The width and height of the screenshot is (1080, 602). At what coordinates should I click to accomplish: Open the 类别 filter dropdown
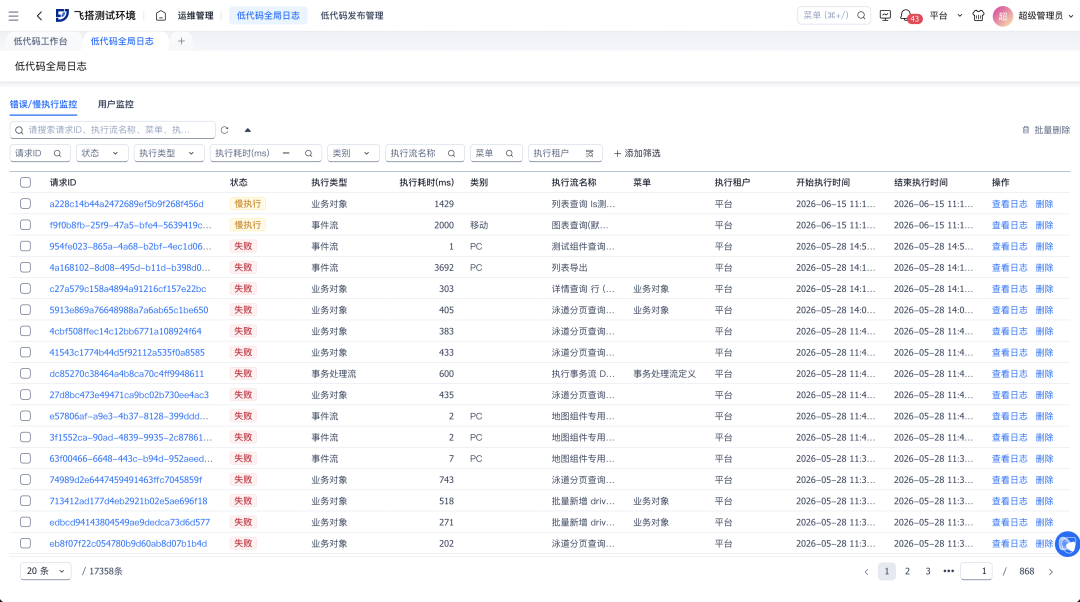coord(353,154)
